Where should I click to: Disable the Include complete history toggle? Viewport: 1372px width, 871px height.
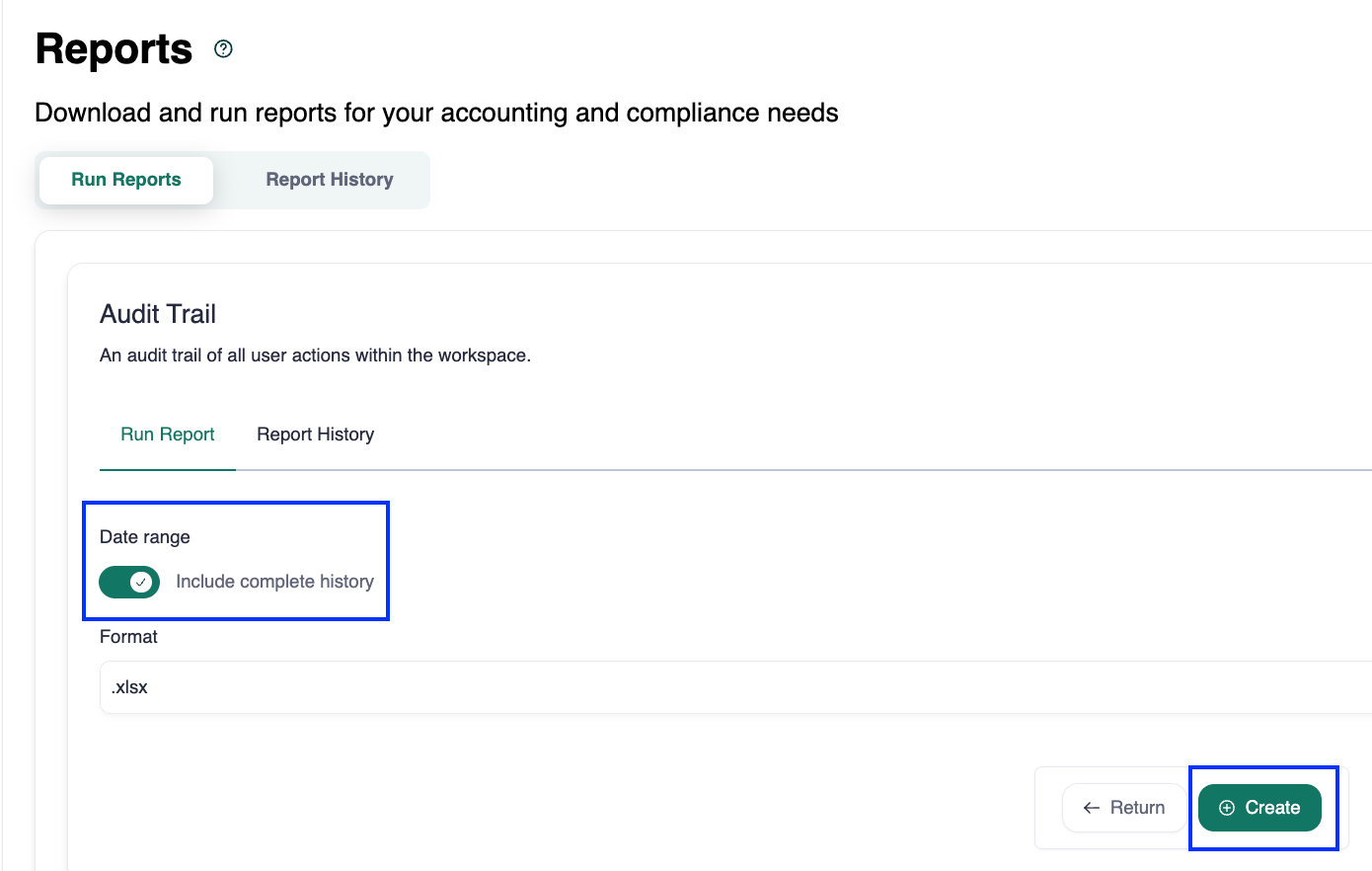[129, 583]
